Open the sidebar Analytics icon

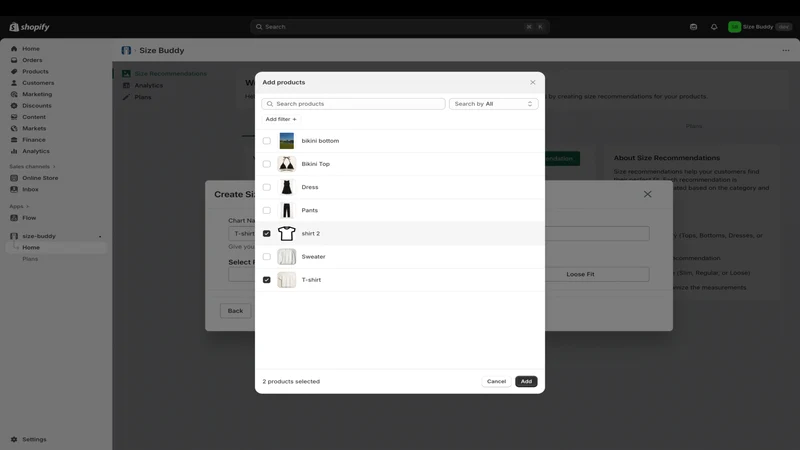14,151
